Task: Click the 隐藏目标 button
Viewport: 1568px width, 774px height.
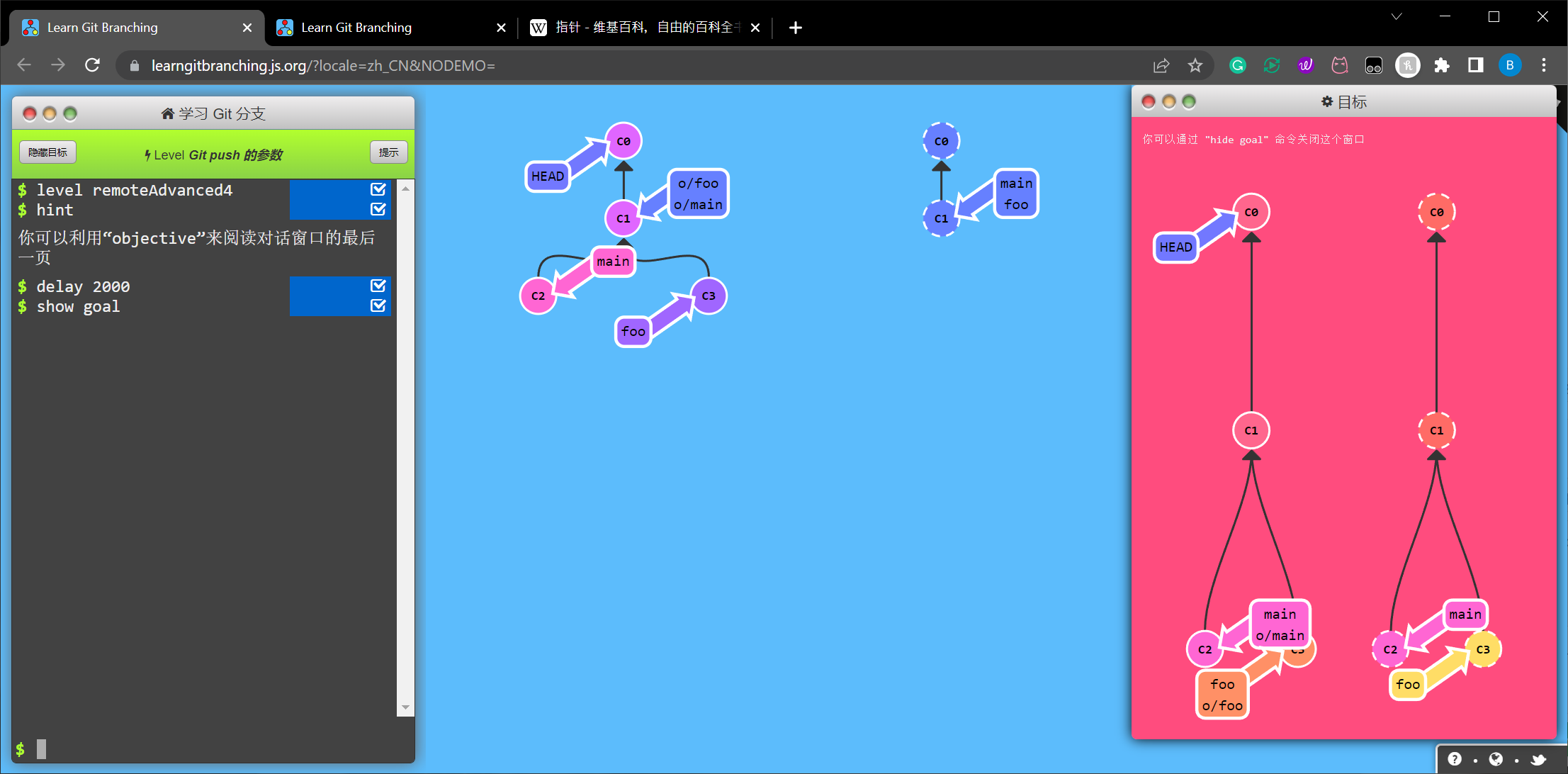Action: point(47,152)
